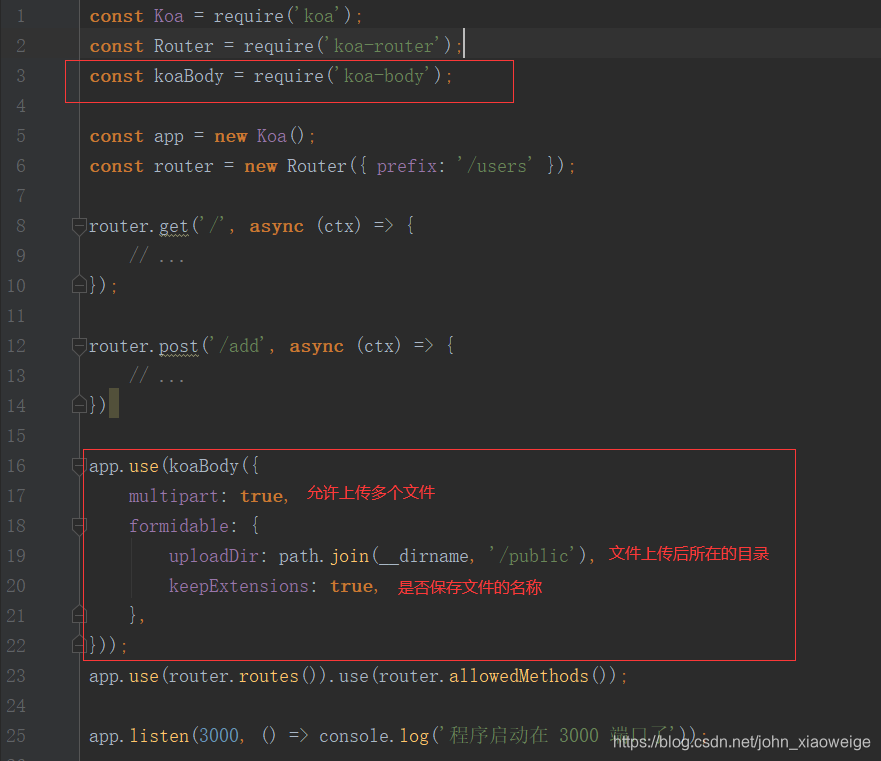Click console.log call on line 25
881x761 pixels.
(374, 736)
